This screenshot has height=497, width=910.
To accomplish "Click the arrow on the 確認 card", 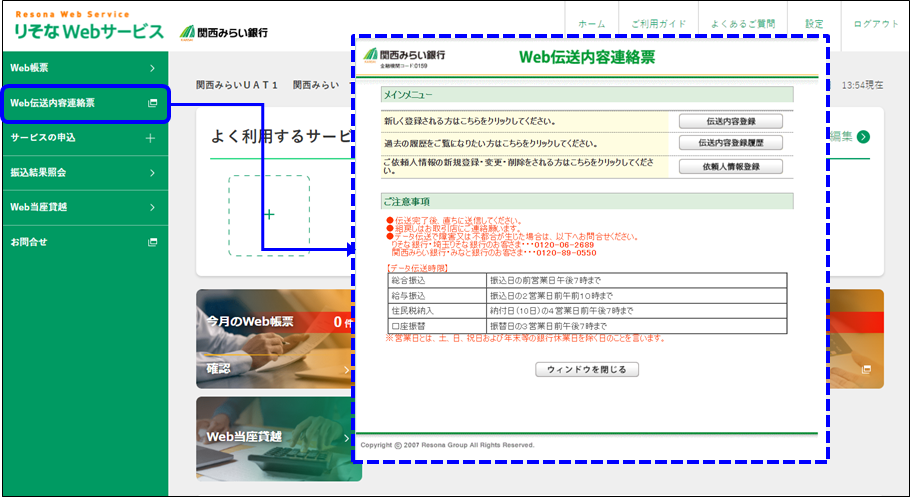I will [346, 370].
